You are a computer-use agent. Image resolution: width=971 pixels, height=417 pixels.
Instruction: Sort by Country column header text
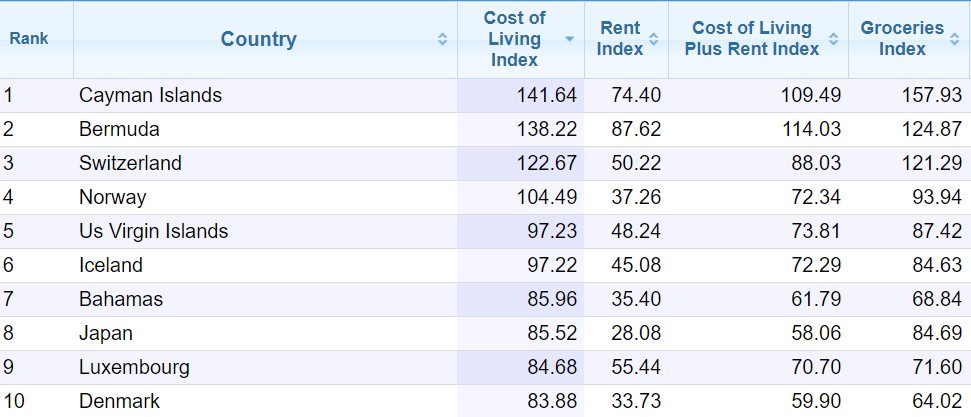tap(258, 39)
